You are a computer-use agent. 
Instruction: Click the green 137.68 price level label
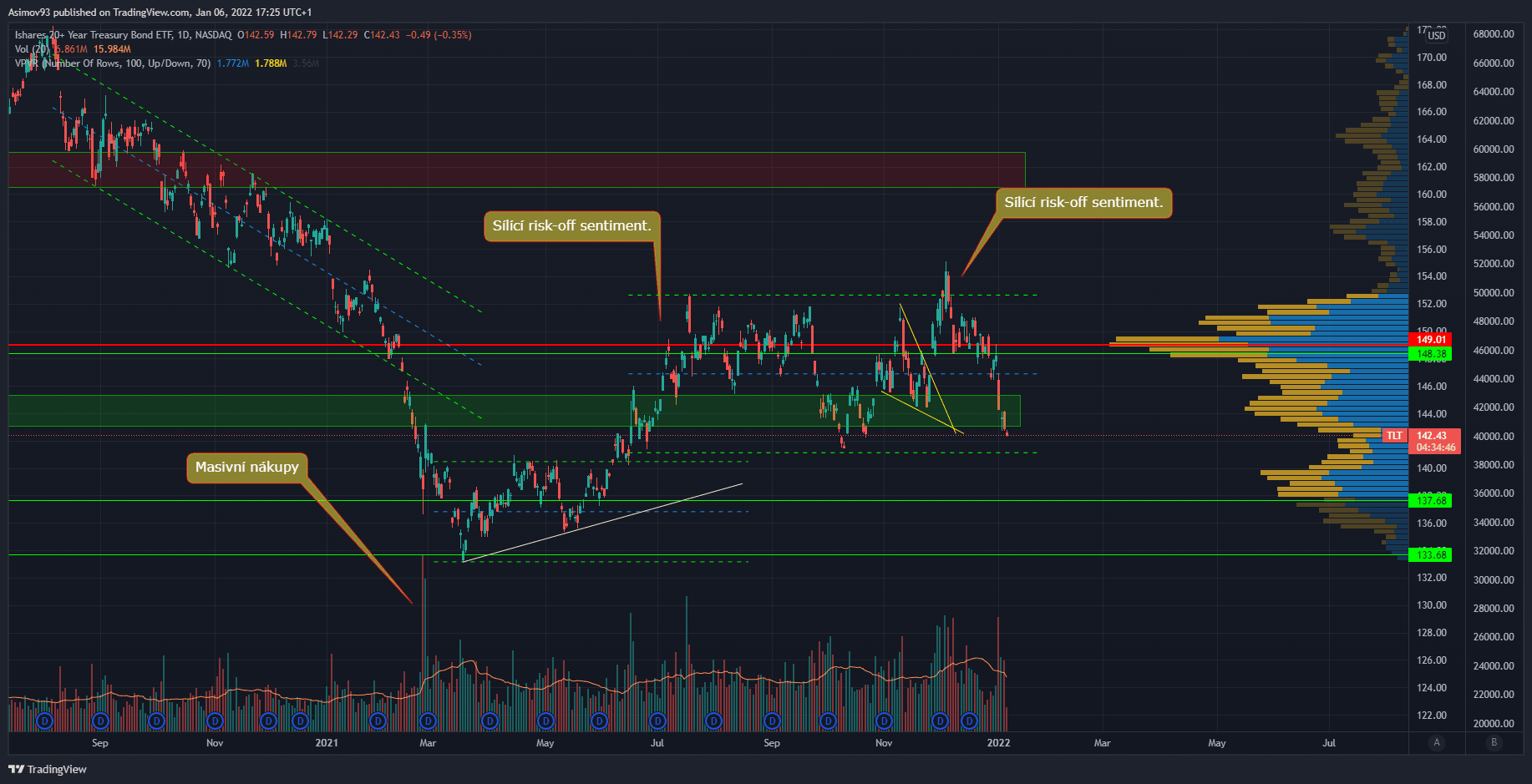(1431, 501)
